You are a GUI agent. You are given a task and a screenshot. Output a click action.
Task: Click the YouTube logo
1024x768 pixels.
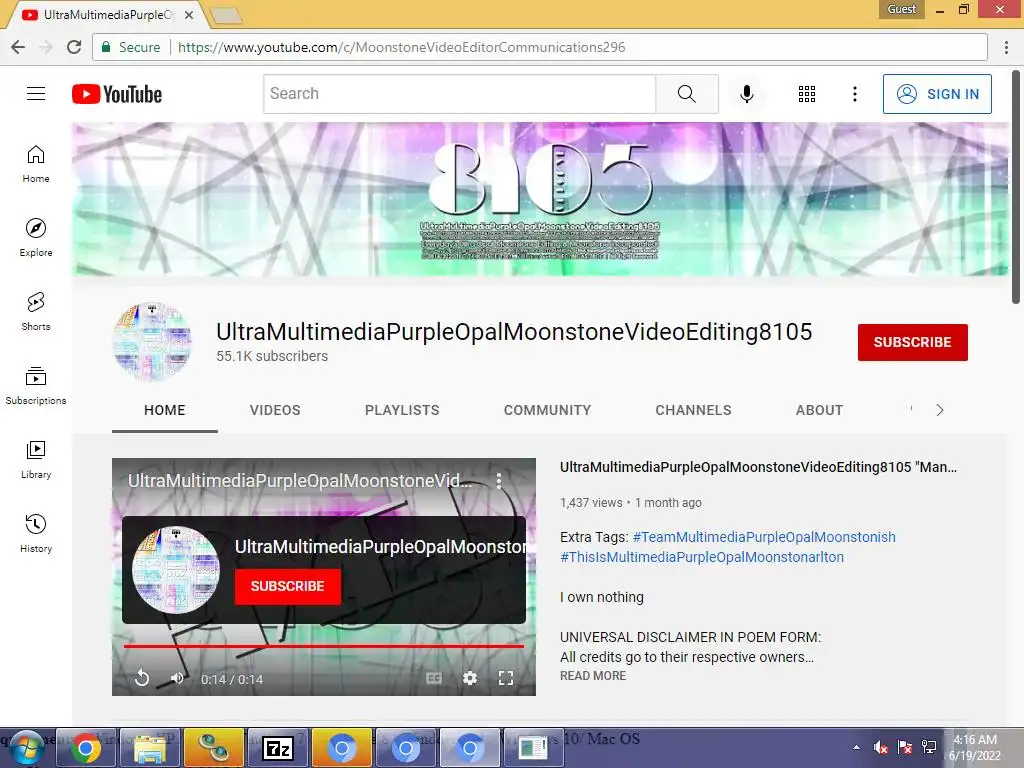point(117,94)
